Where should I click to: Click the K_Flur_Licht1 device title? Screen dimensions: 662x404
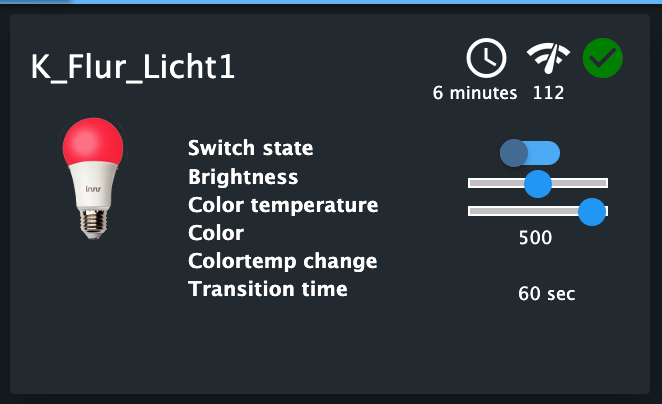(x=135, y=67)
